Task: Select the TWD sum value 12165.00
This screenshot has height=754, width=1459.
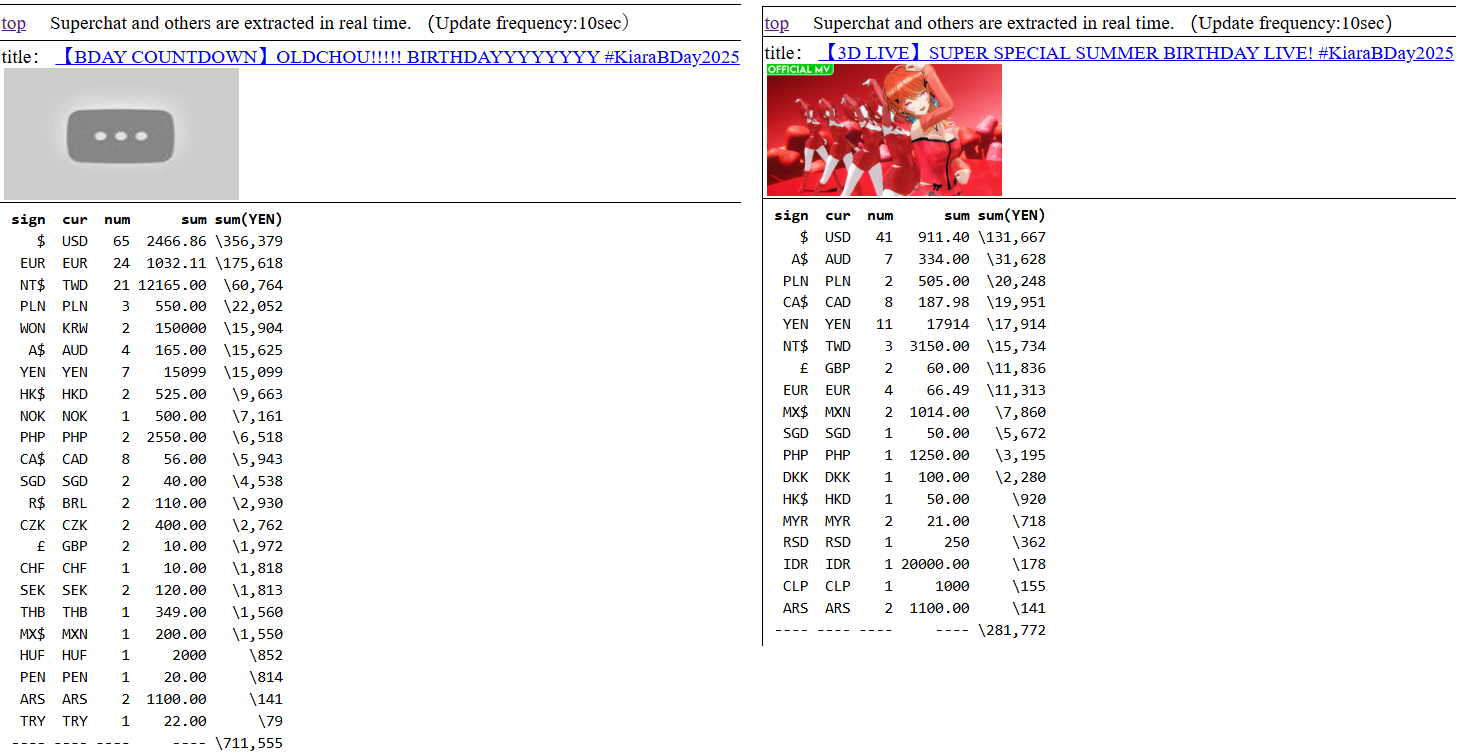Action: [173, 285]
